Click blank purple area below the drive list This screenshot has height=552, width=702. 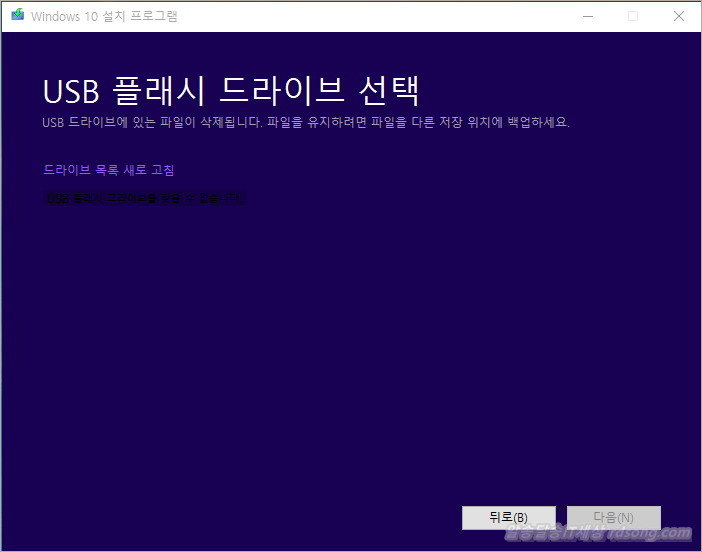pos(350,350)
